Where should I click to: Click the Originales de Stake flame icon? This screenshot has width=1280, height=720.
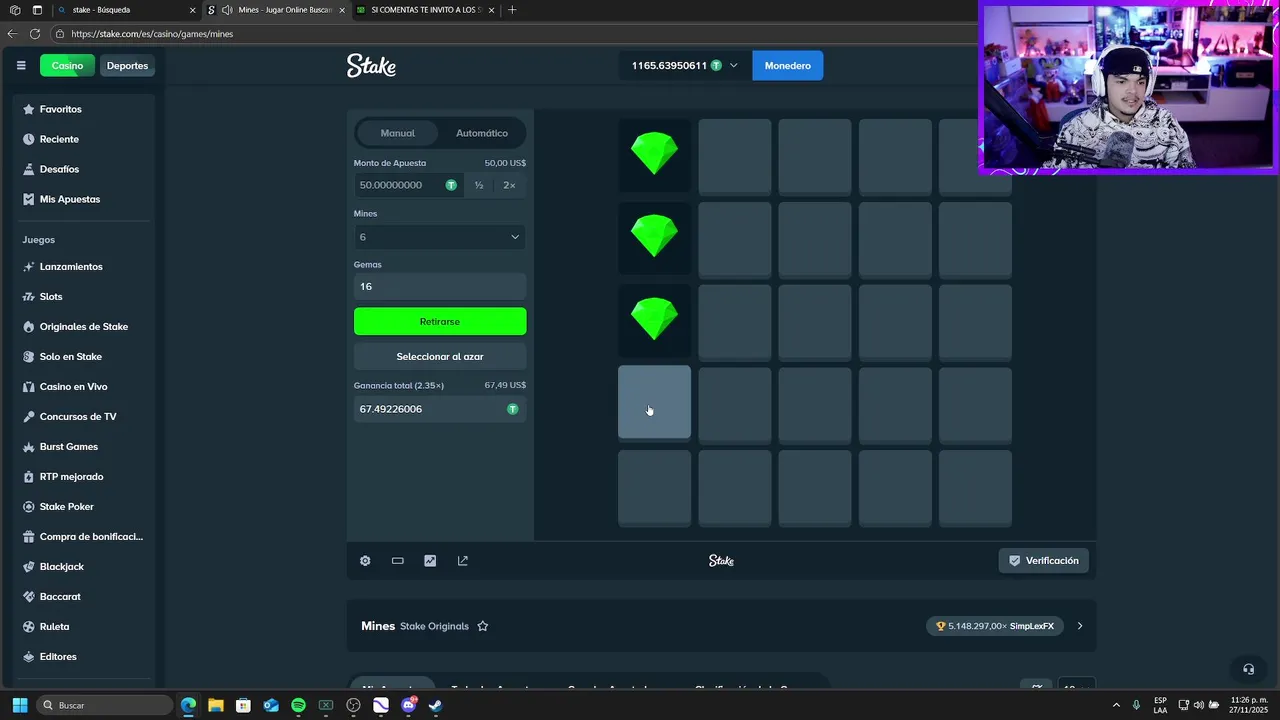point(29,327)
